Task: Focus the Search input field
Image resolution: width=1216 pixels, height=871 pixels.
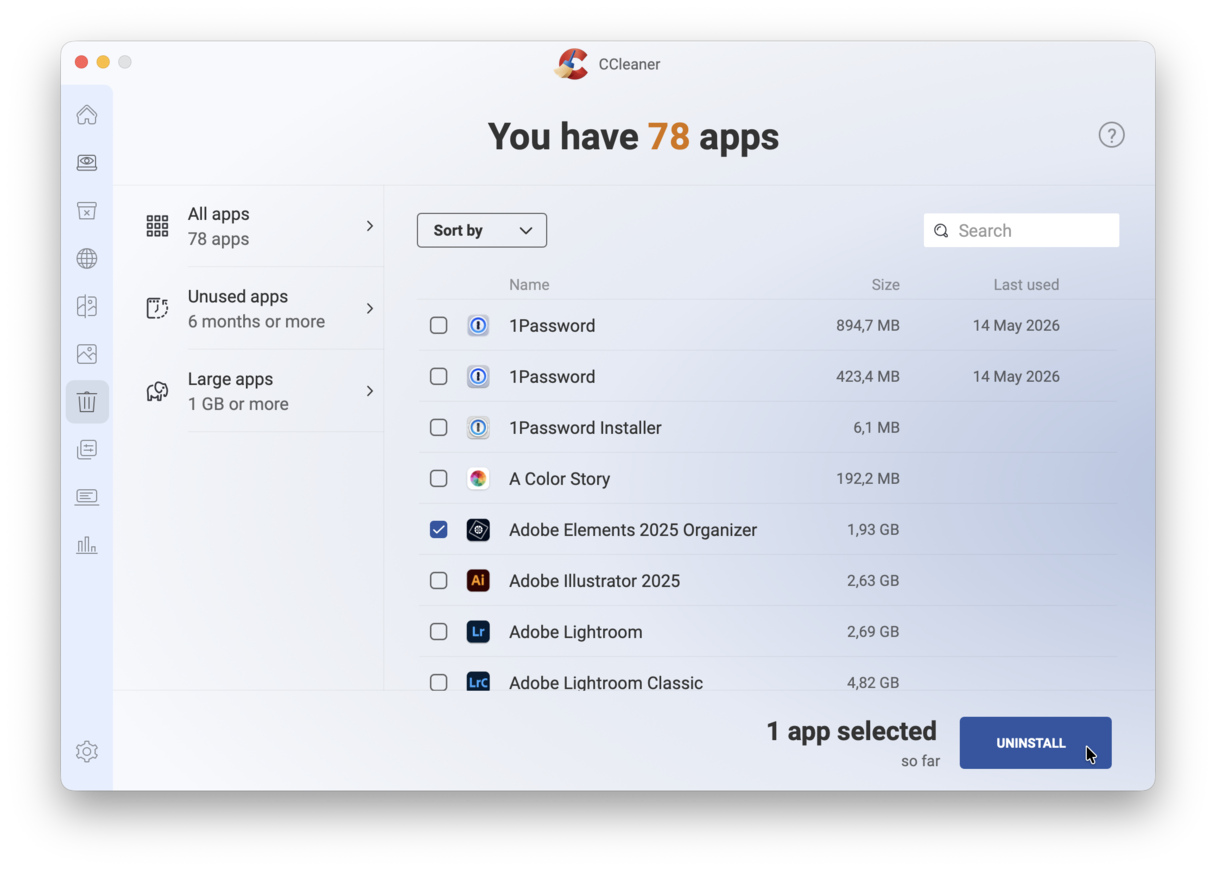Action: 1021,230
